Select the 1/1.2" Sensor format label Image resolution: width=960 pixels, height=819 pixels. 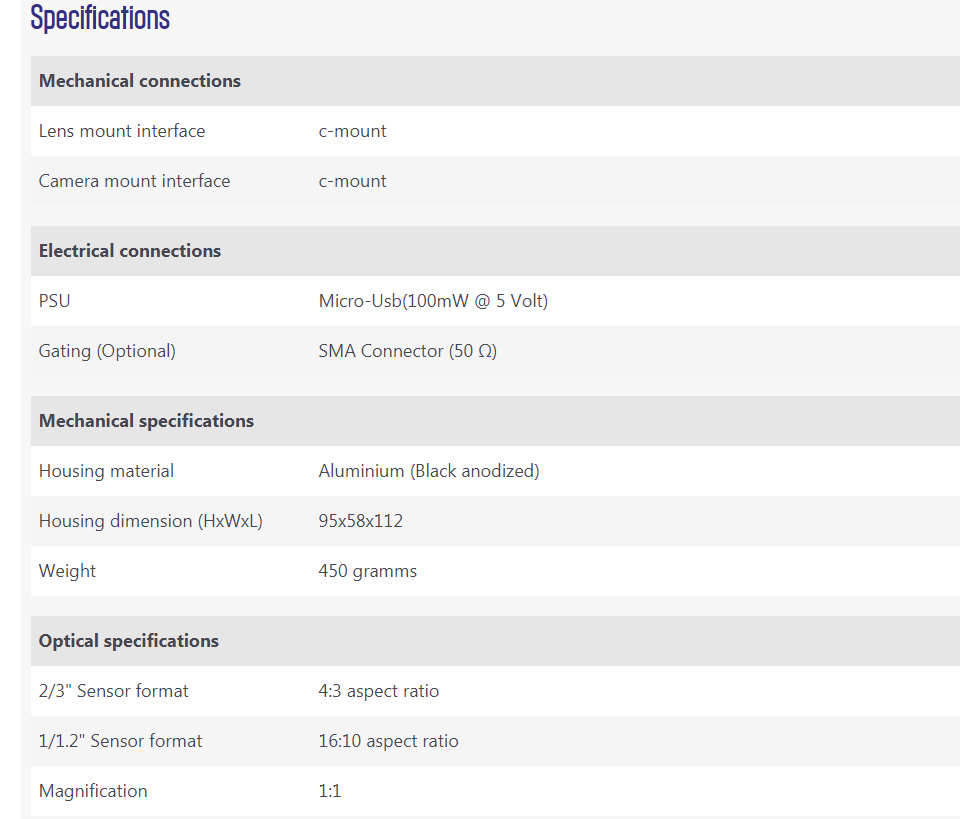pos(120,741)
